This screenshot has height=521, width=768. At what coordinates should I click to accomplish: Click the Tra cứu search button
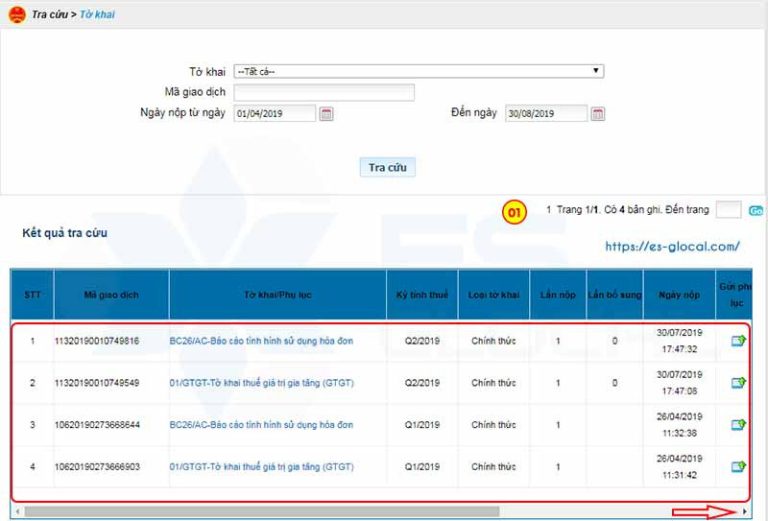click(x=387, y=167)
